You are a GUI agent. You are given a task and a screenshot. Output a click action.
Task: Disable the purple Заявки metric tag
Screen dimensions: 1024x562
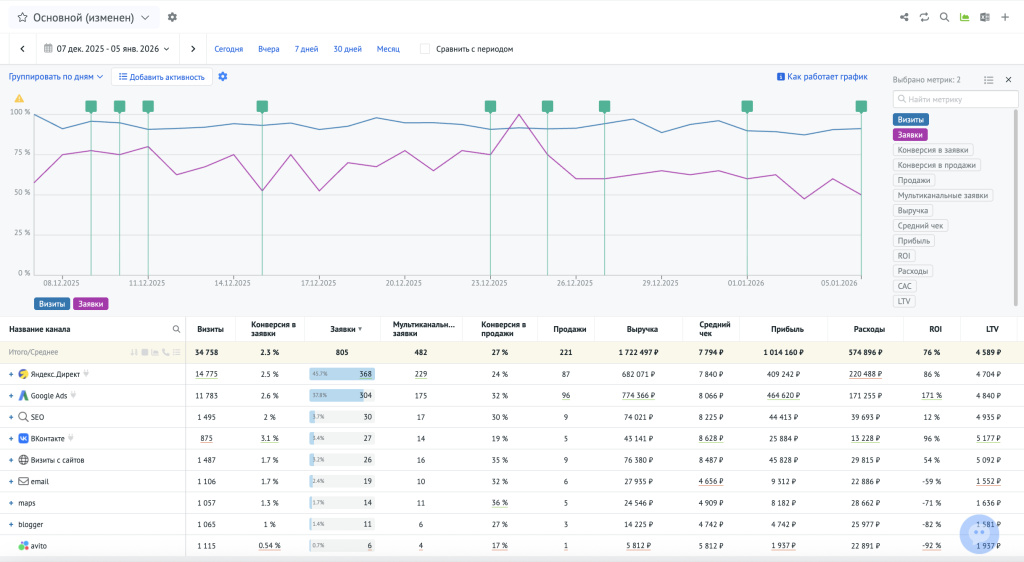tap(910, 134)
